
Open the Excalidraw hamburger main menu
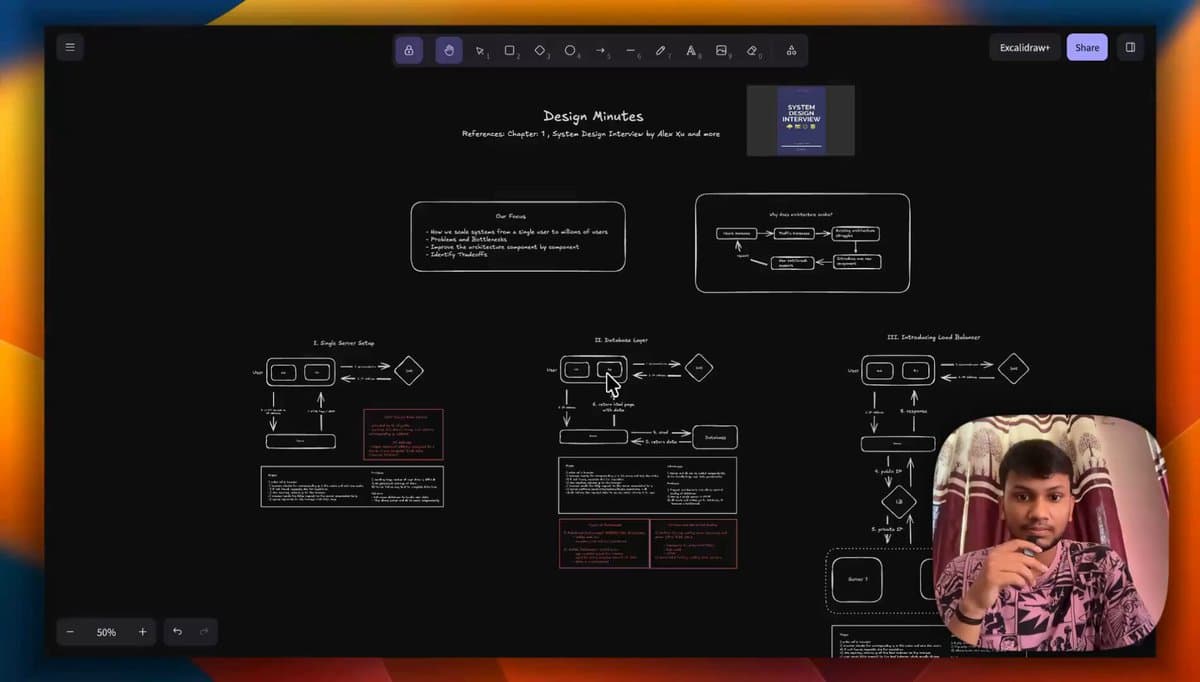pyautogui.click(x=69, y=47)
